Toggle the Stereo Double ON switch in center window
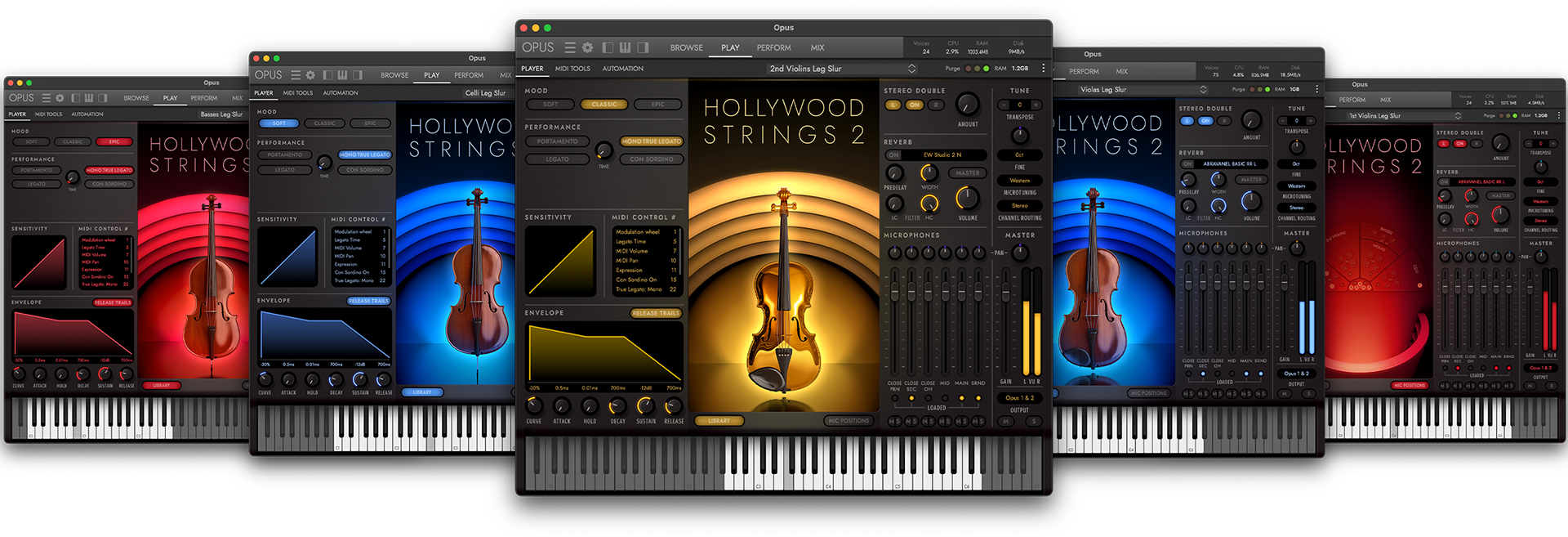 click(915, 105)
